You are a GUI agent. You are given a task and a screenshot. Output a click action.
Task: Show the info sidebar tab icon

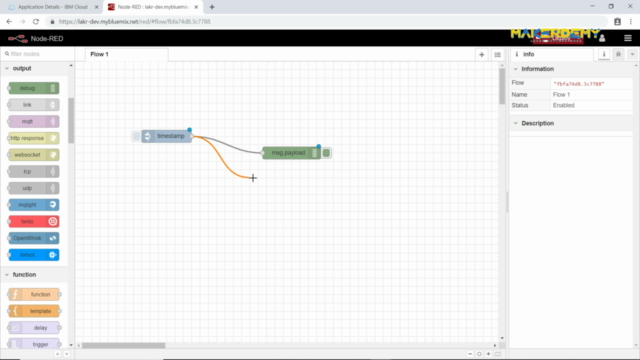coord(604,54)
